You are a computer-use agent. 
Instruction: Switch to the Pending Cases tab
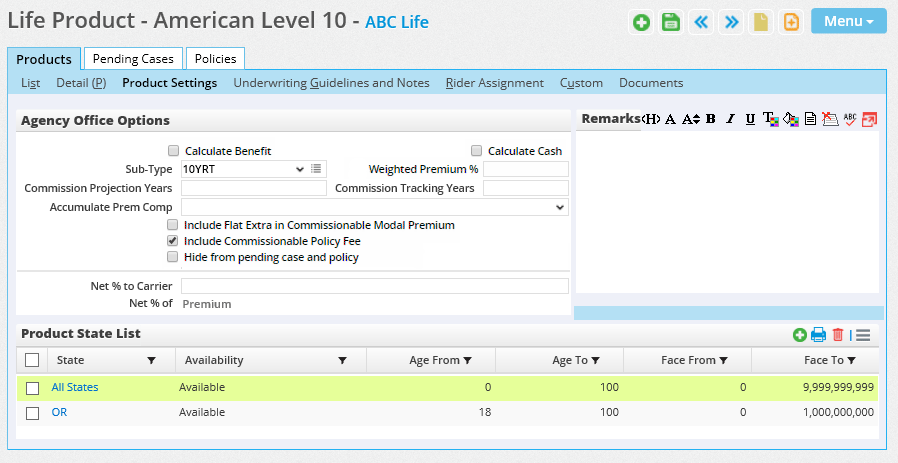coord(133,58)
